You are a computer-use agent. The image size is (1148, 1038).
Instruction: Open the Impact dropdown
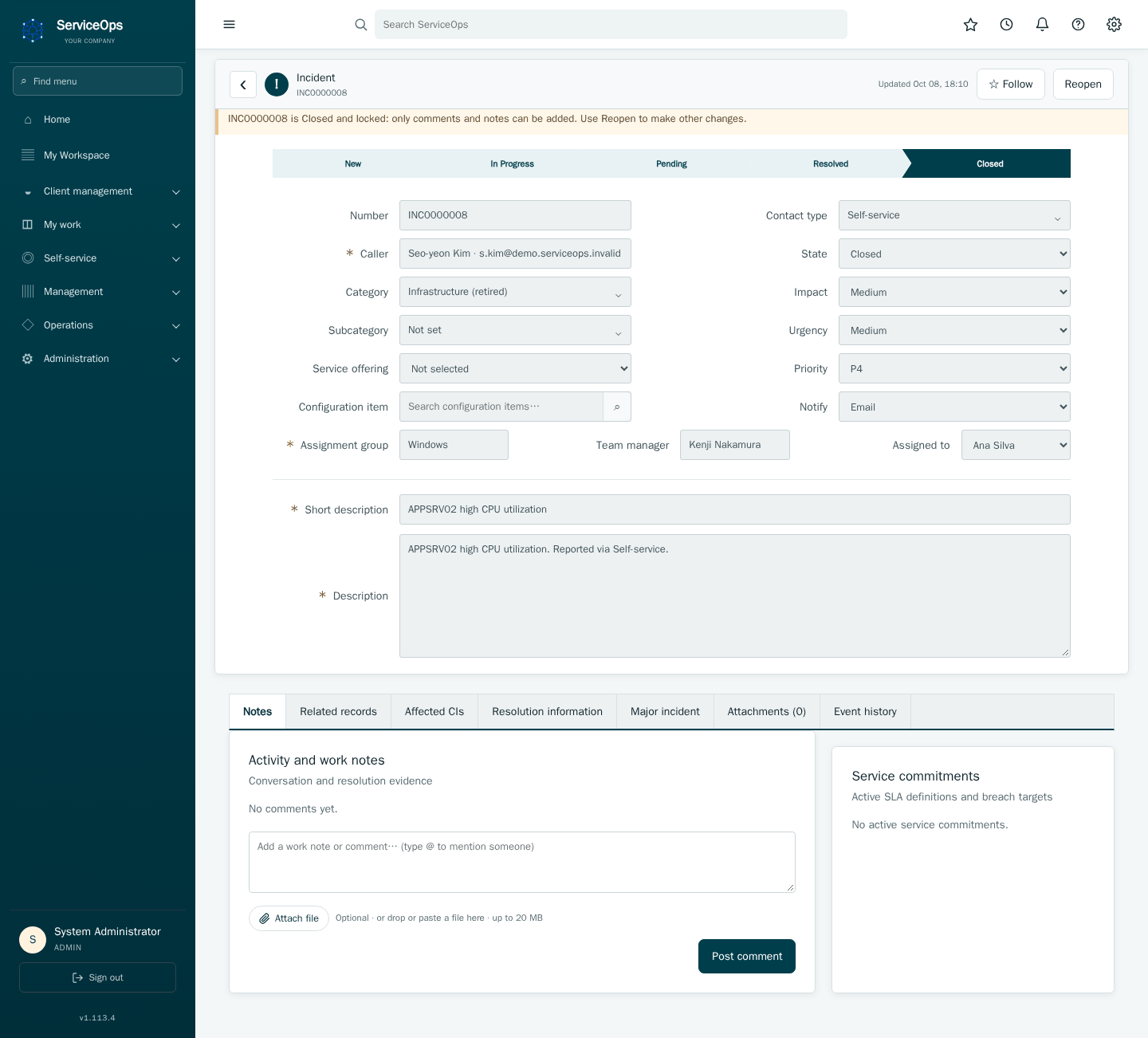click(954, 292)
